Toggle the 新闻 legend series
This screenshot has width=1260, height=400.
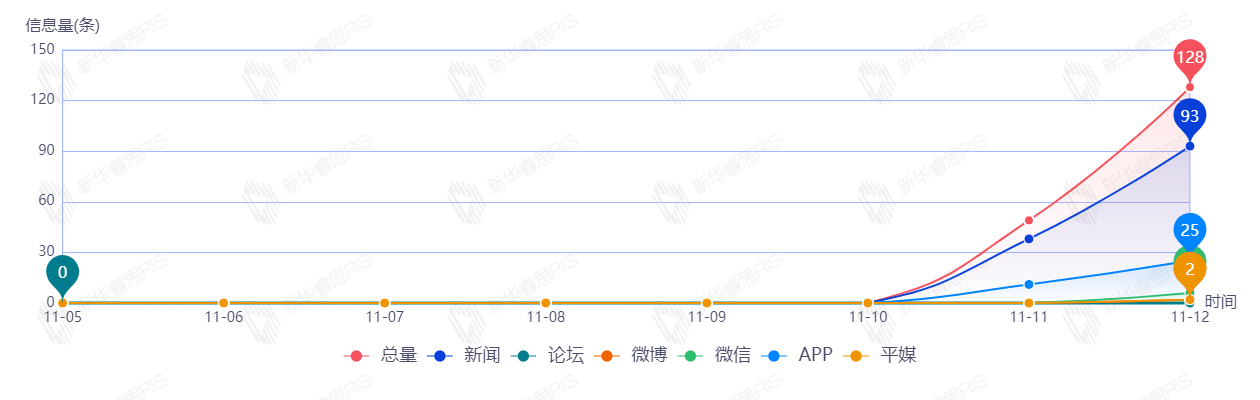(x=463, y=355)
